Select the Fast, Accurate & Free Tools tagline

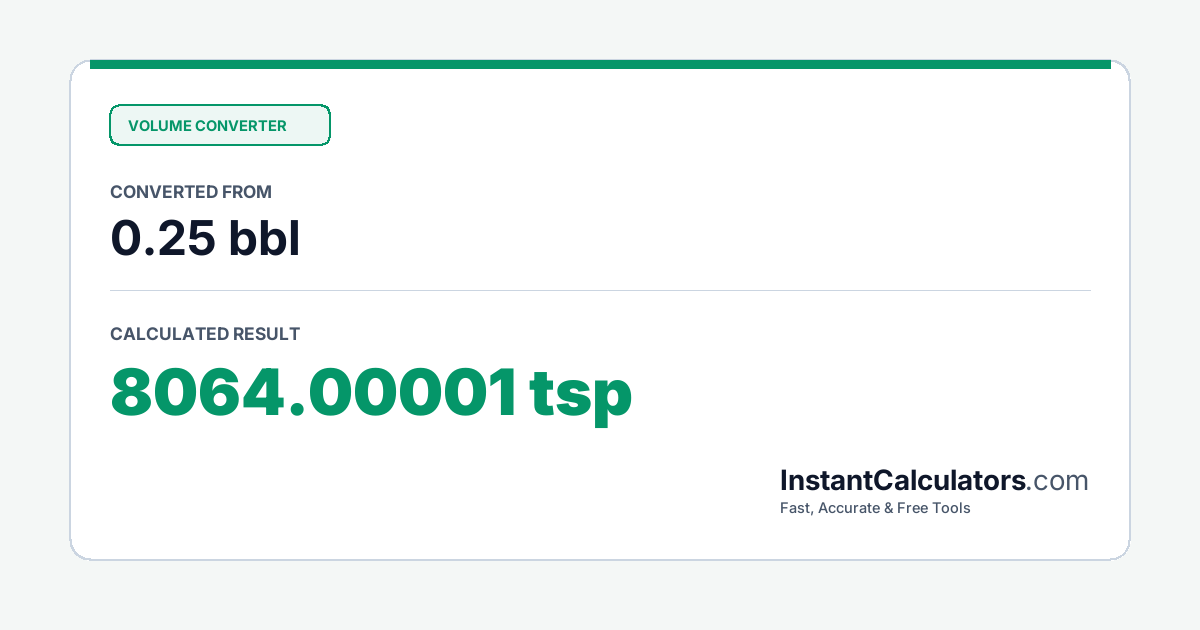pyautogui.click(x=875, y=508)
